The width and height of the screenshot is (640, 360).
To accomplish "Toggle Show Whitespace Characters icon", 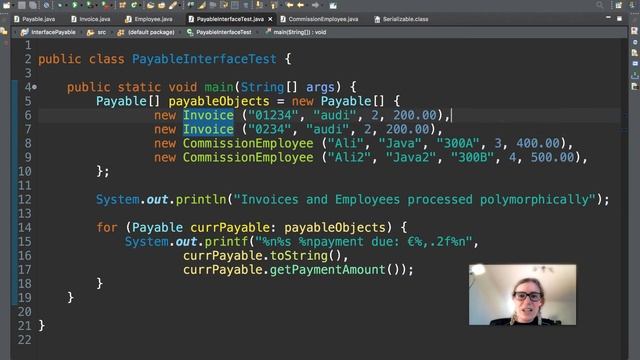I will click(246, 5).
